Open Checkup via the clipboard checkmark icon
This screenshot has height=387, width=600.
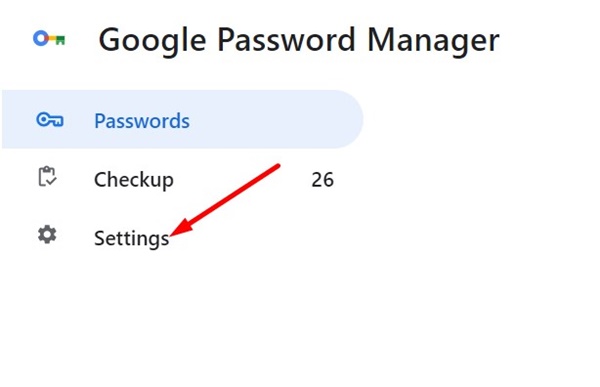47,177
